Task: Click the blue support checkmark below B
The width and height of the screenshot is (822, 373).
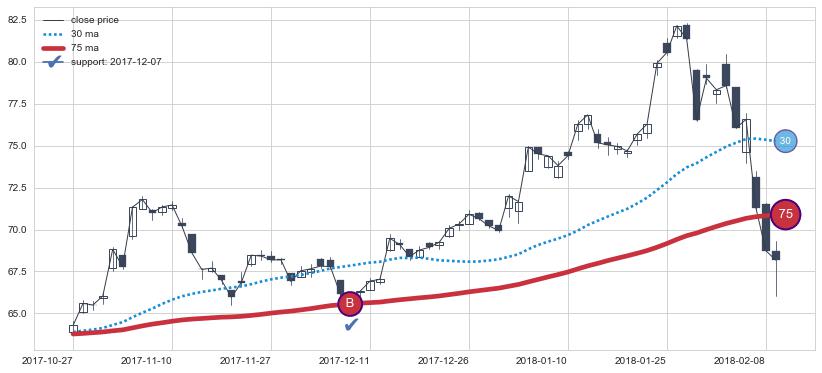Action: 351,324
